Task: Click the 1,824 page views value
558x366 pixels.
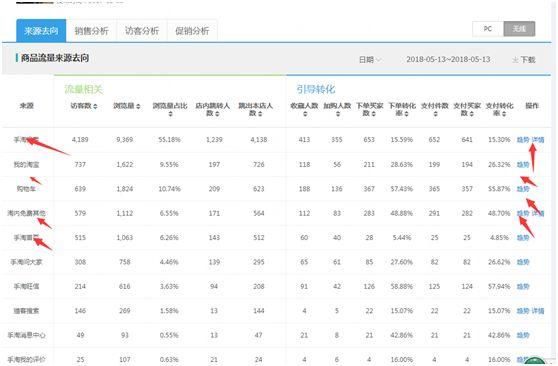Action: pos(125,189)
